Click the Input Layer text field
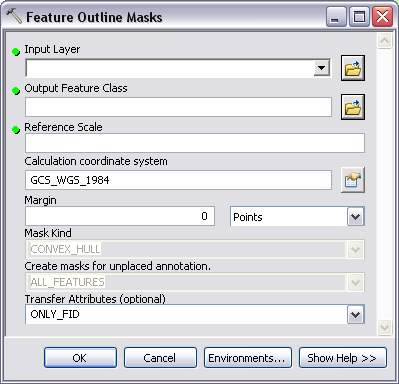The image size is (399, 384). click(x=170, y=68)
